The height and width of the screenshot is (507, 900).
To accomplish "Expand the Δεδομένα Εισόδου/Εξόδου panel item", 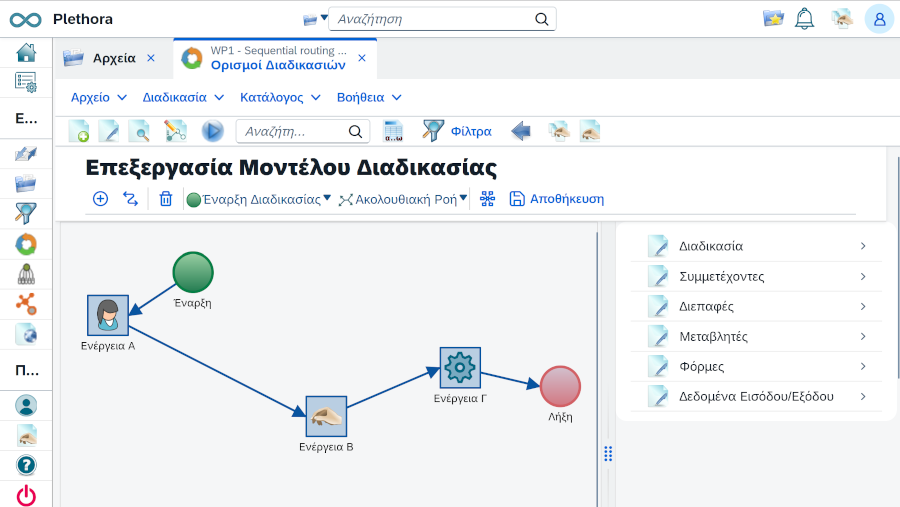I will coord(756,396).
